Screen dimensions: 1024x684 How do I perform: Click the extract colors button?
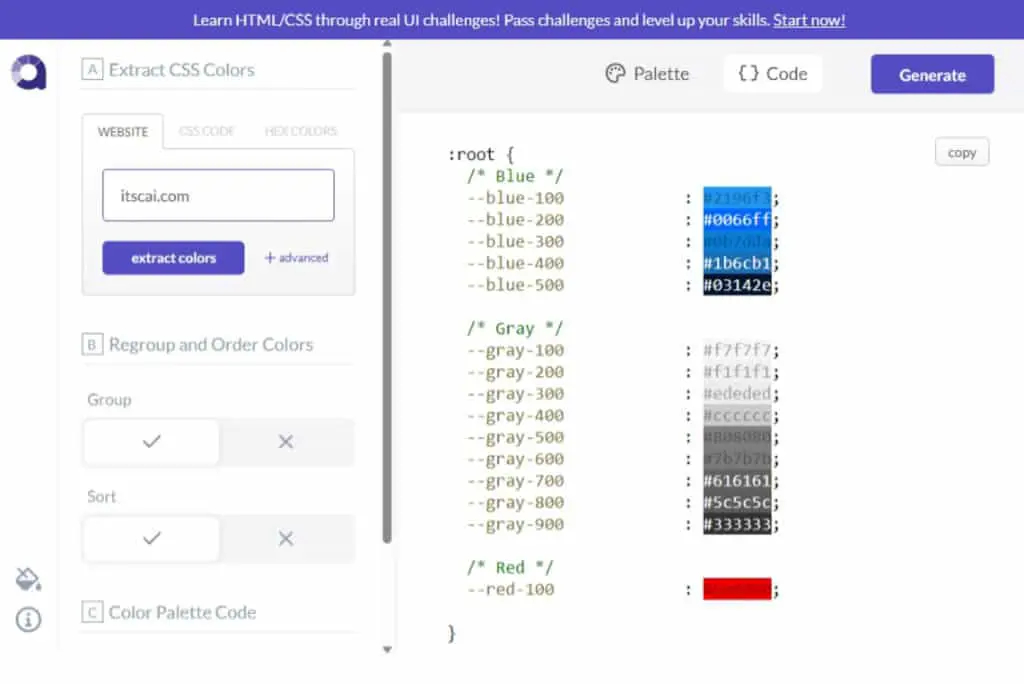click(x=173, y=258)
